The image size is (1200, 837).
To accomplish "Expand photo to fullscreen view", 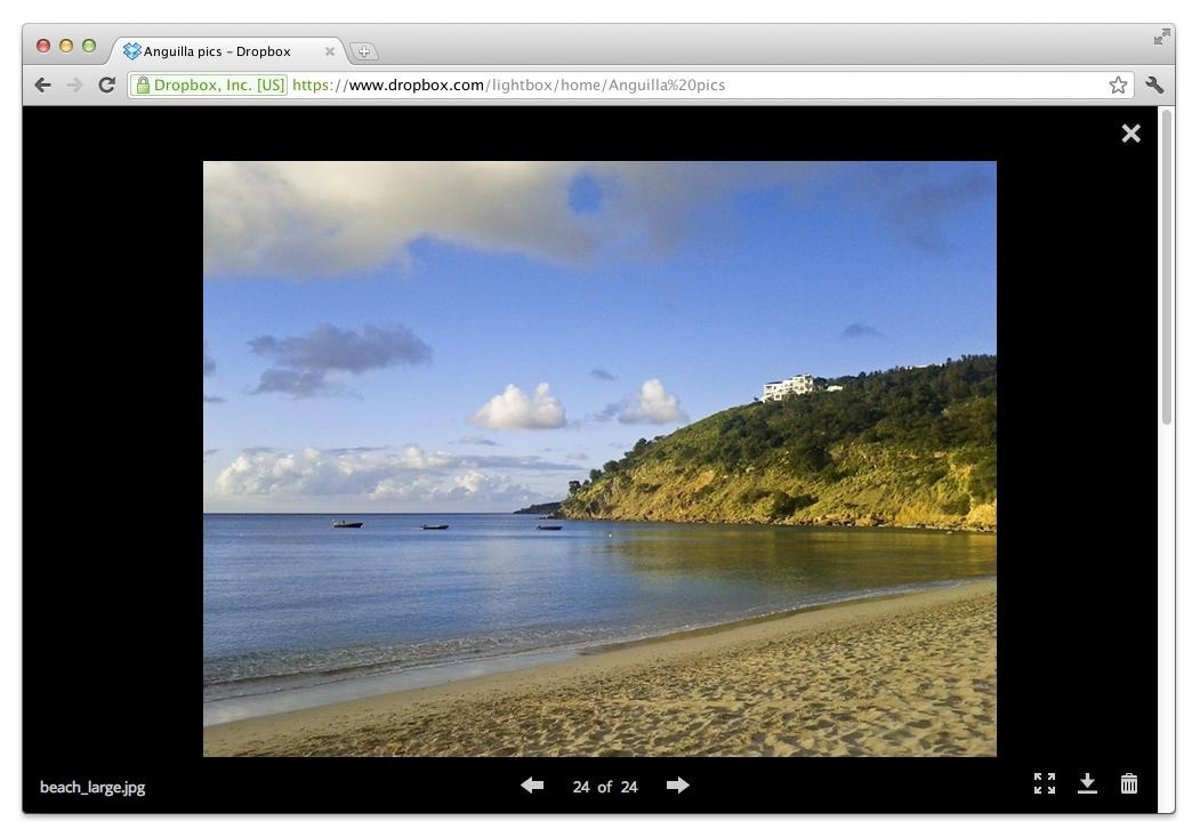I will tap(1044, 784).
